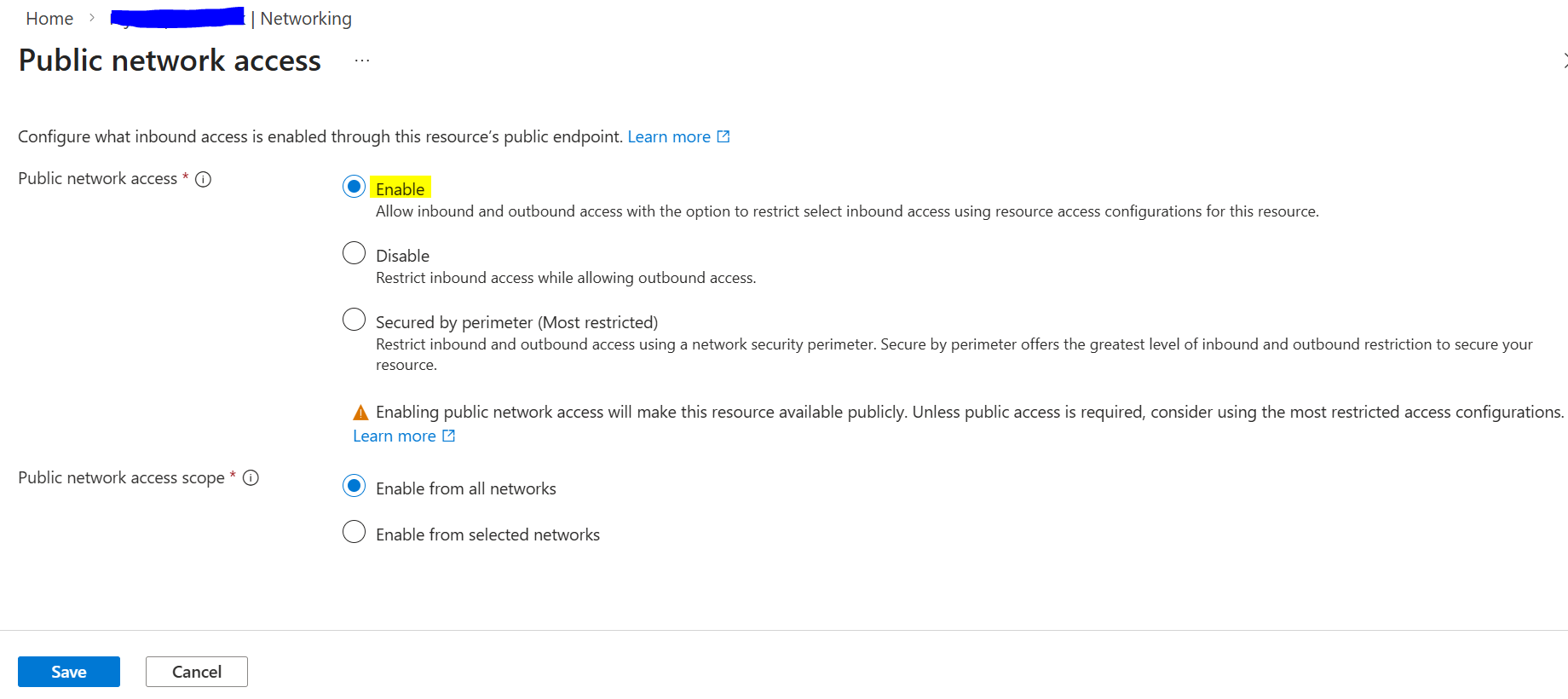Click the external link icon after top Learn more
Screen dimensions: 1568x699
tap(723, 136)
